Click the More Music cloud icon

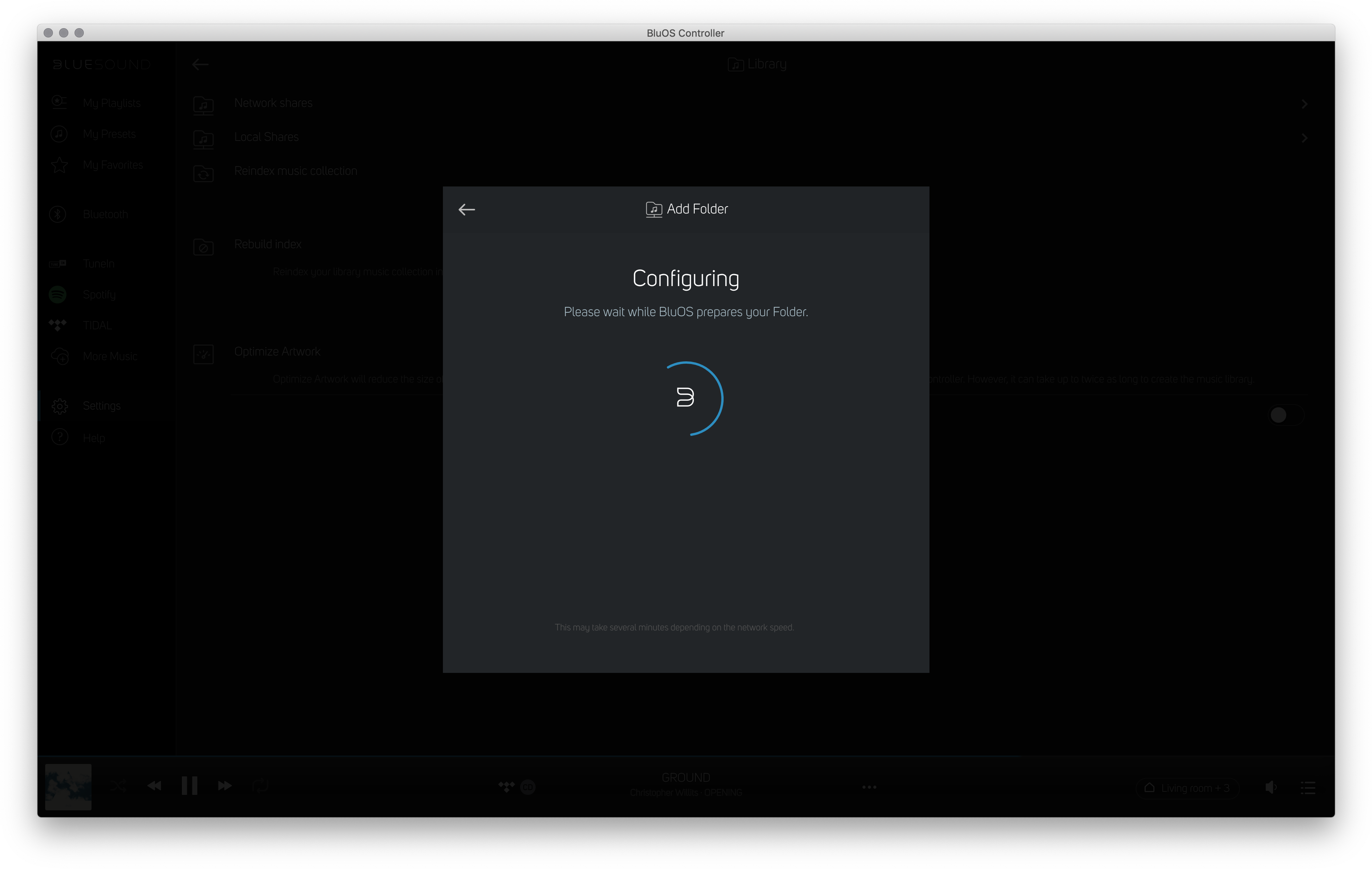(x=59, y=356)
